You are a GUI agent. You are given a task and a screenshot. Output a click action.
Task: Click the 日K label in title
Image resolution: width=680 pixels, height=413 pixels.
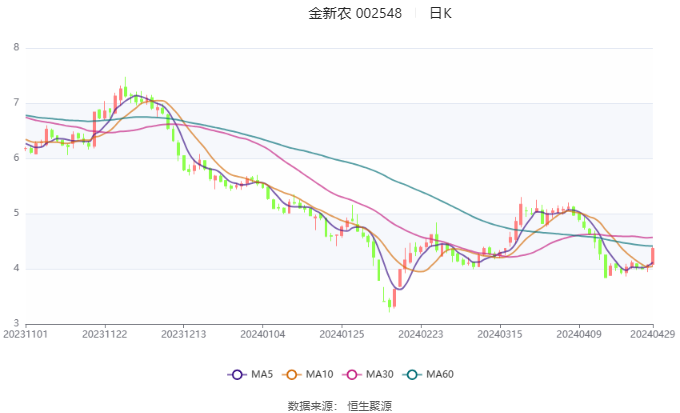440,13
